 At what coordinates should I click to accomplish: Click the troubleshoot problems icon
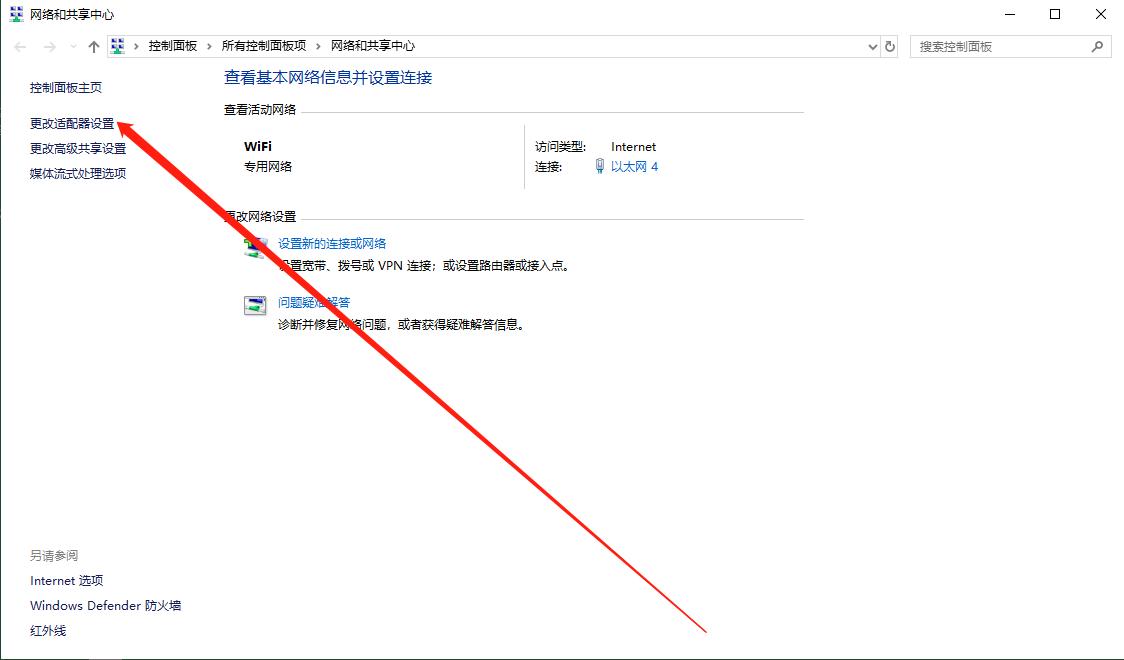tap(256, 305)
